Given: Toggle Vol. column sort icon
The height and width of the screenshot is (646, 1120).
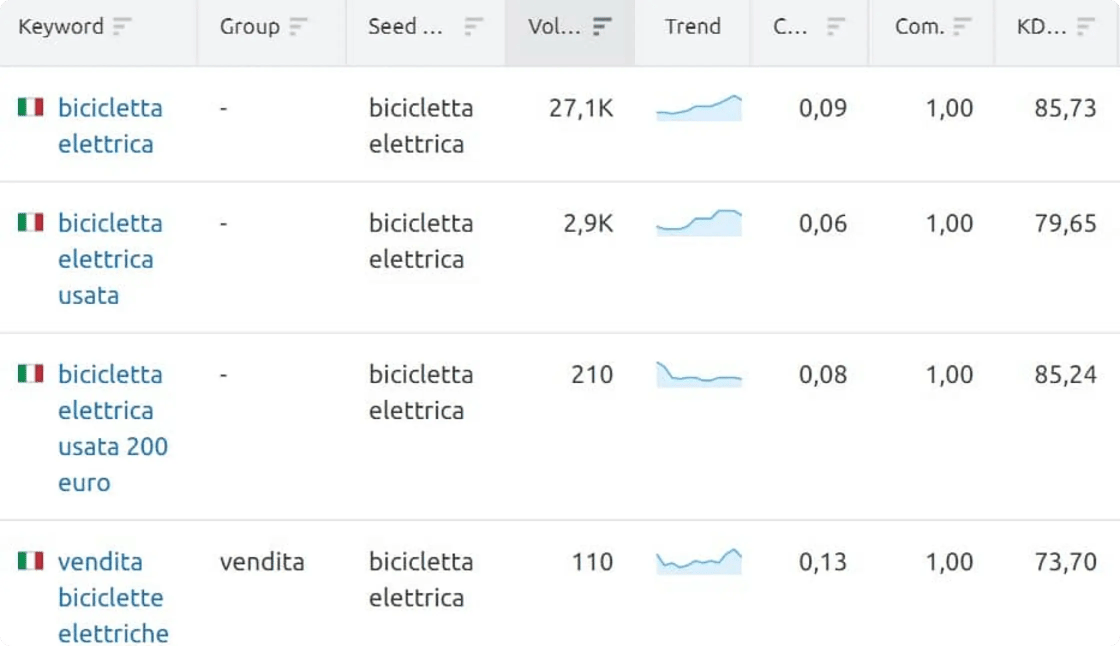Looking at the screenshot, I should click(x=602, y=26).
